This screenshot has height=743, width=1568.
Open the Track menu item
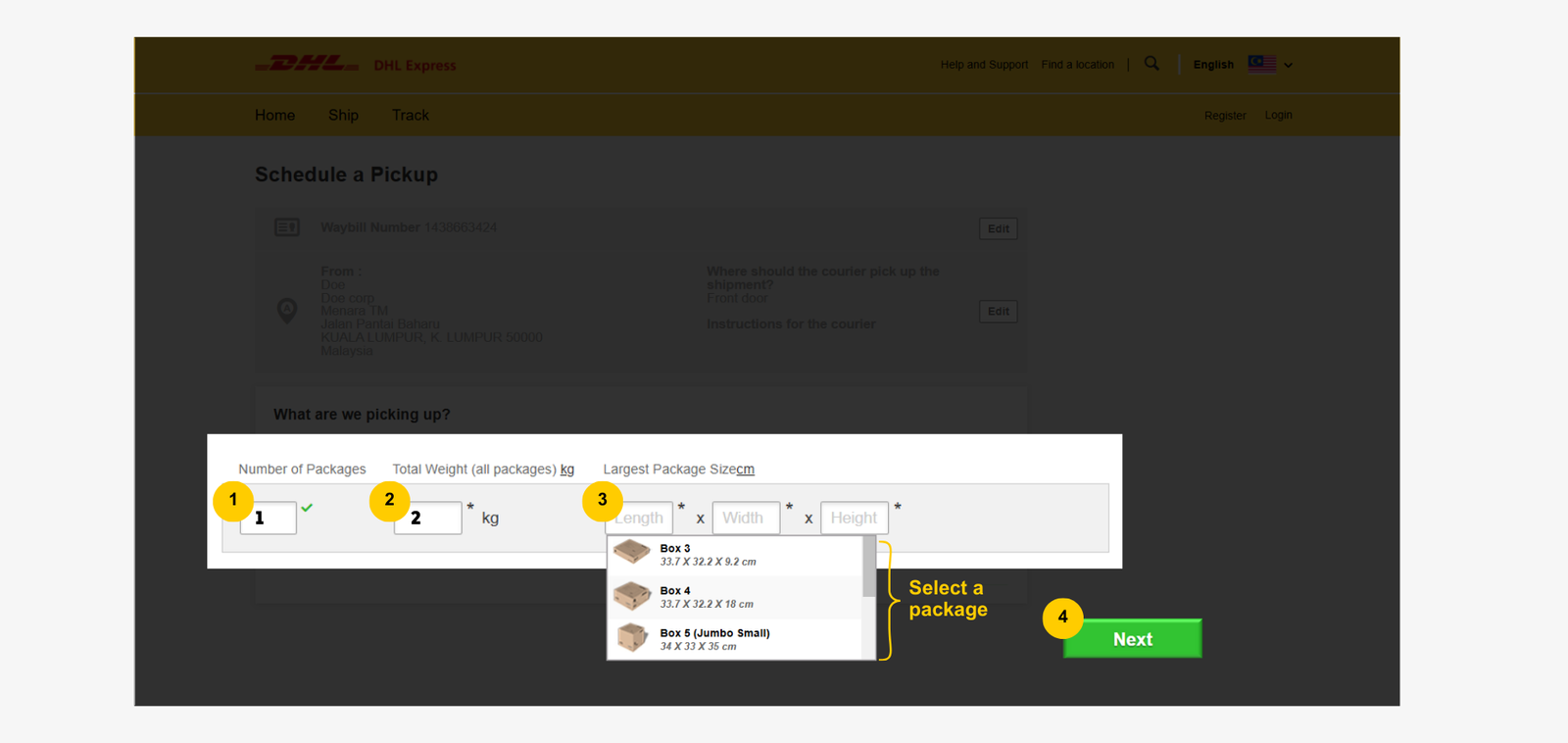point(410,115)
